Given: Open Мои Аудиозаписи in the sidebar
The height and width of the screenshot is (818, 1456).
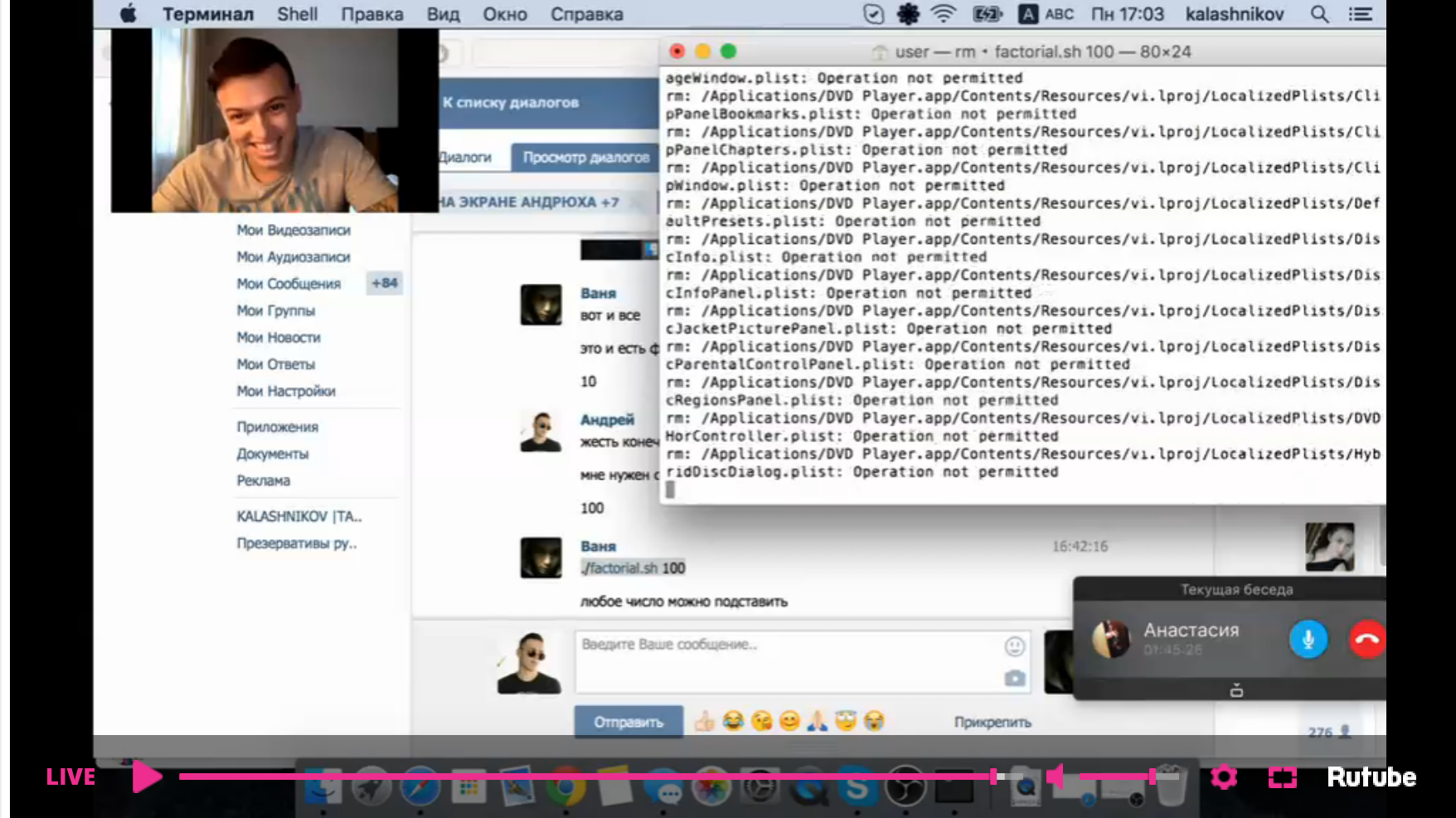Looking at the screenshot, I should [x=294, y=257].
